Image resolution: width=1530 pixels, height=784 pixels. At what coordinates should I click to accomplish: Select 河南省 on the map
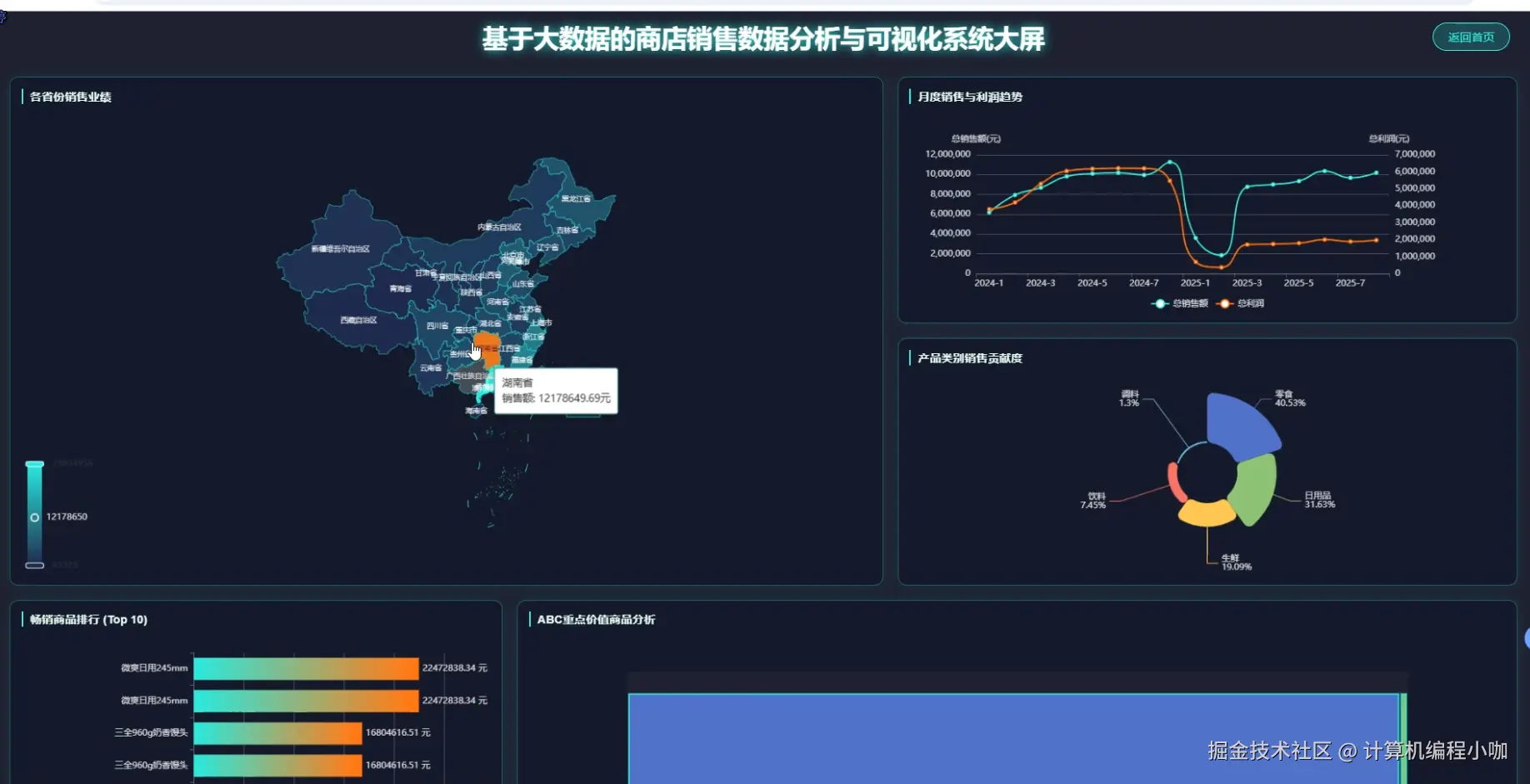tap(497, 302)
